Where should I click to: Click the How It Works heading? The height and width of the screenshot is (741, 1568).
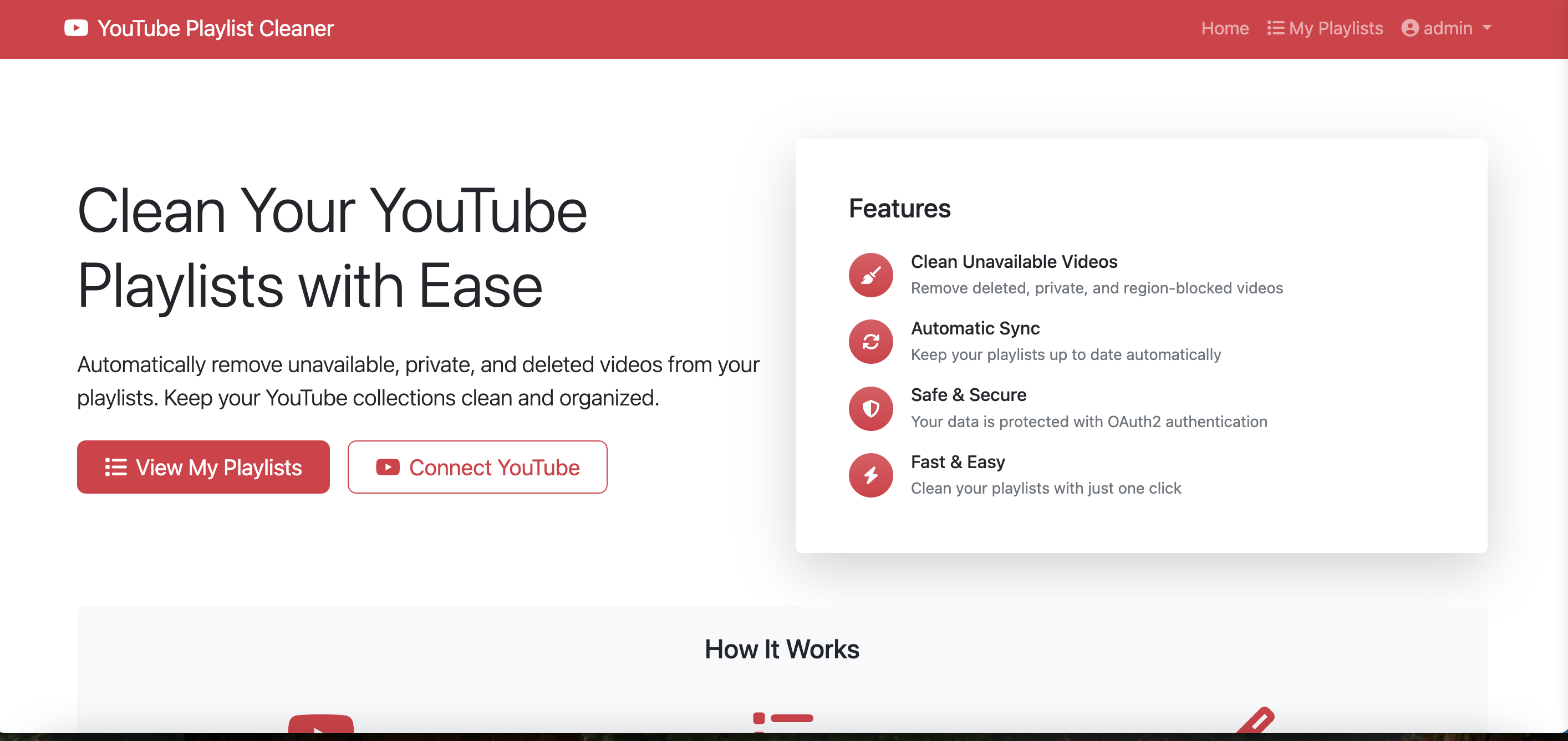point(782,649)
